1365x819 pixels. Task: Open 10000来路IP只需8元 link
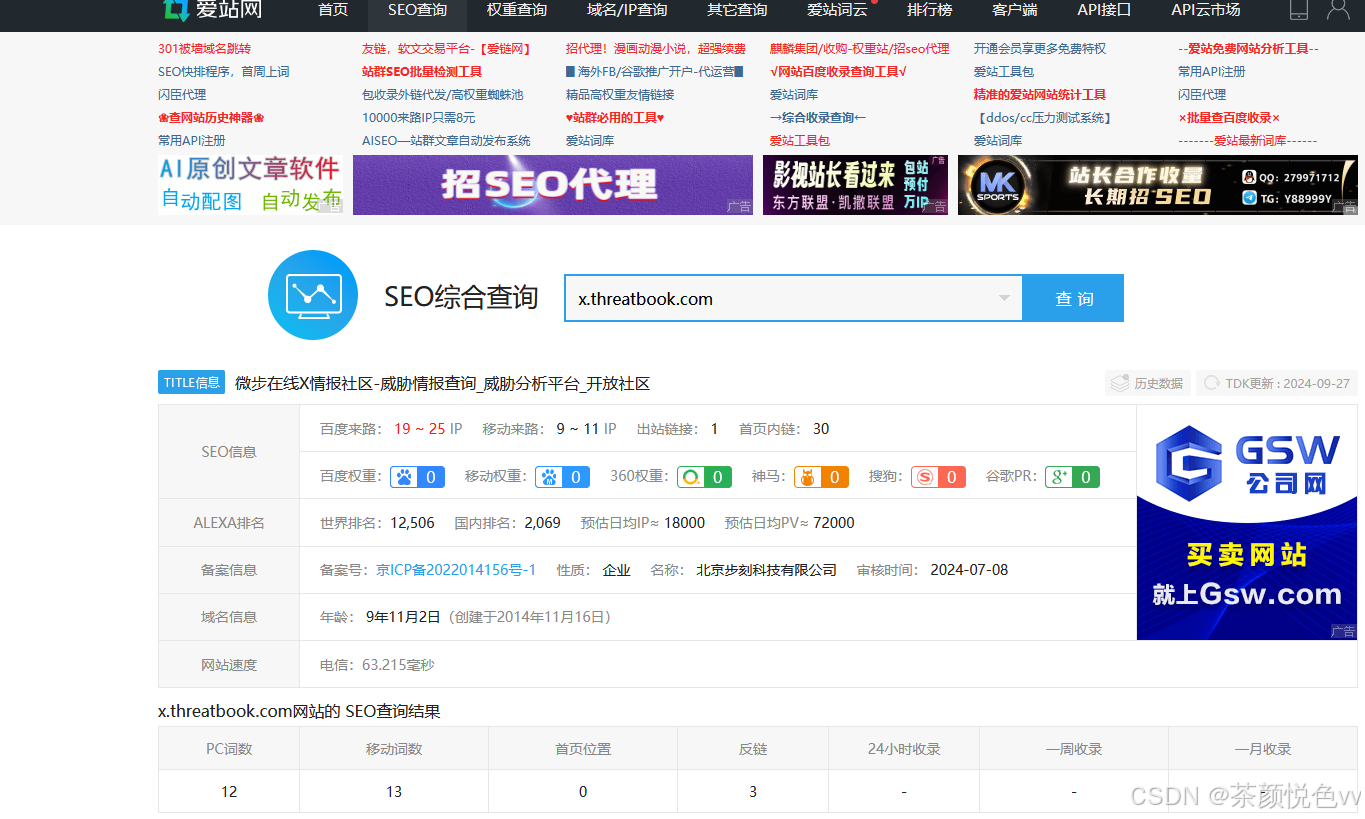(419, 118)
